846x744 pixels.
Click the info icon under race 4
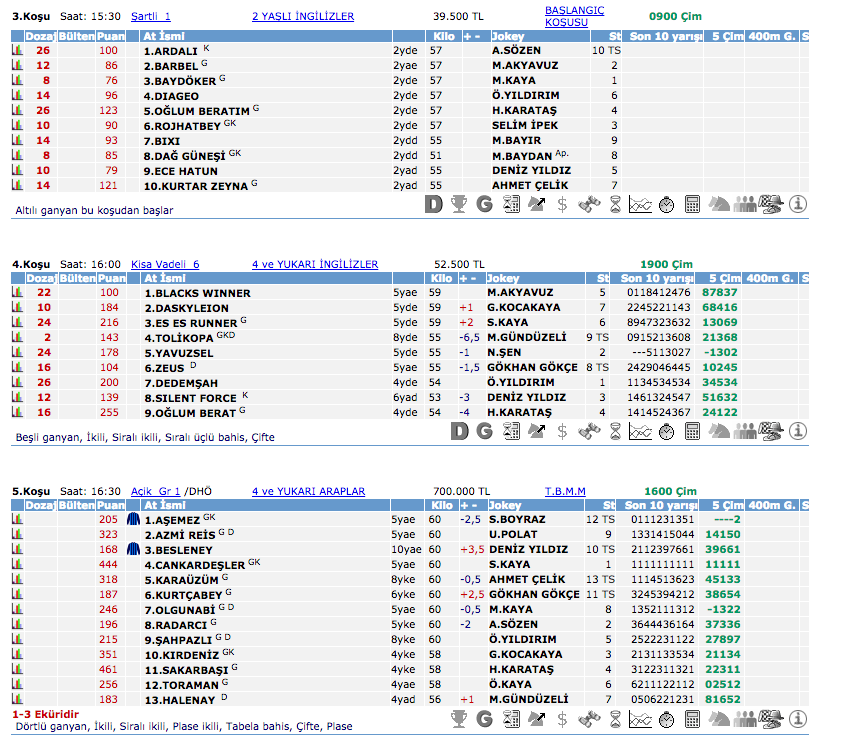coord(797,431)
